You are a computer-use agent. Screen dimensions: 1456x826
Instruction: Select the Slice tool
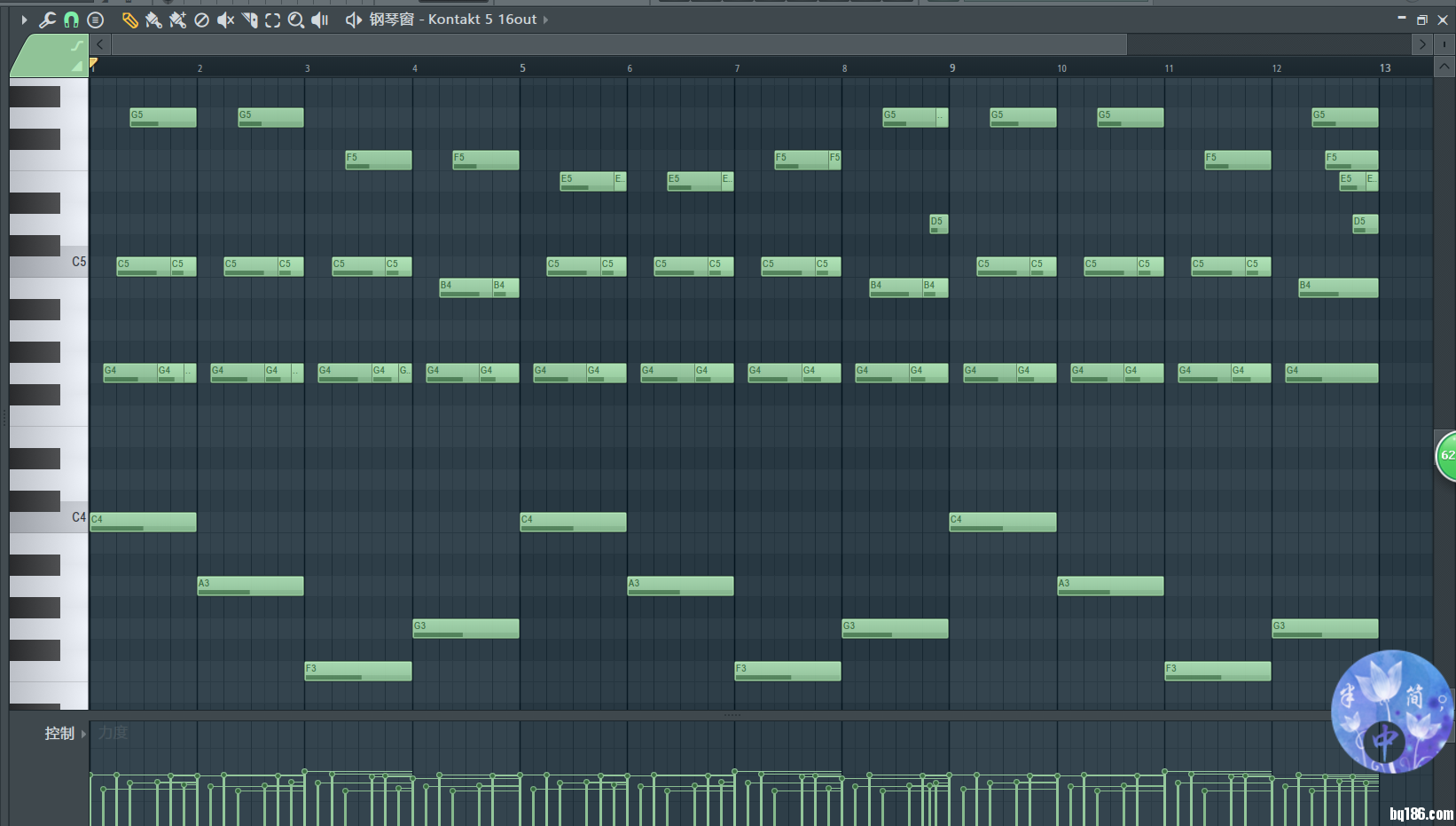[249, 20]
